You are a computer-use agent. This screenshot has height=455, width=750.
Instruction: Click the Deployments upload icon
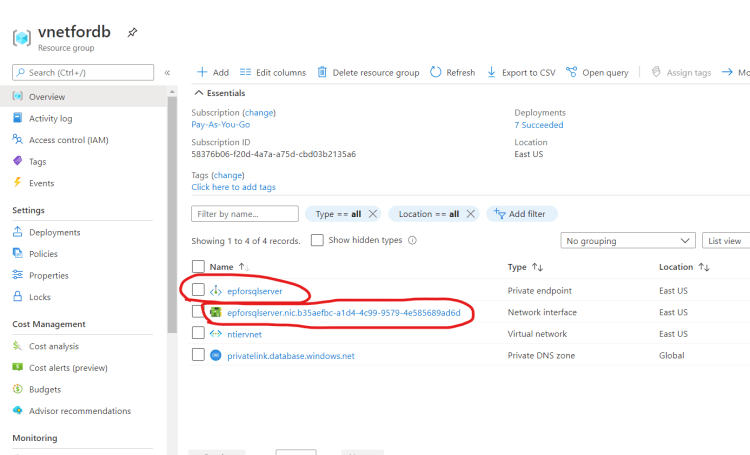18,232
